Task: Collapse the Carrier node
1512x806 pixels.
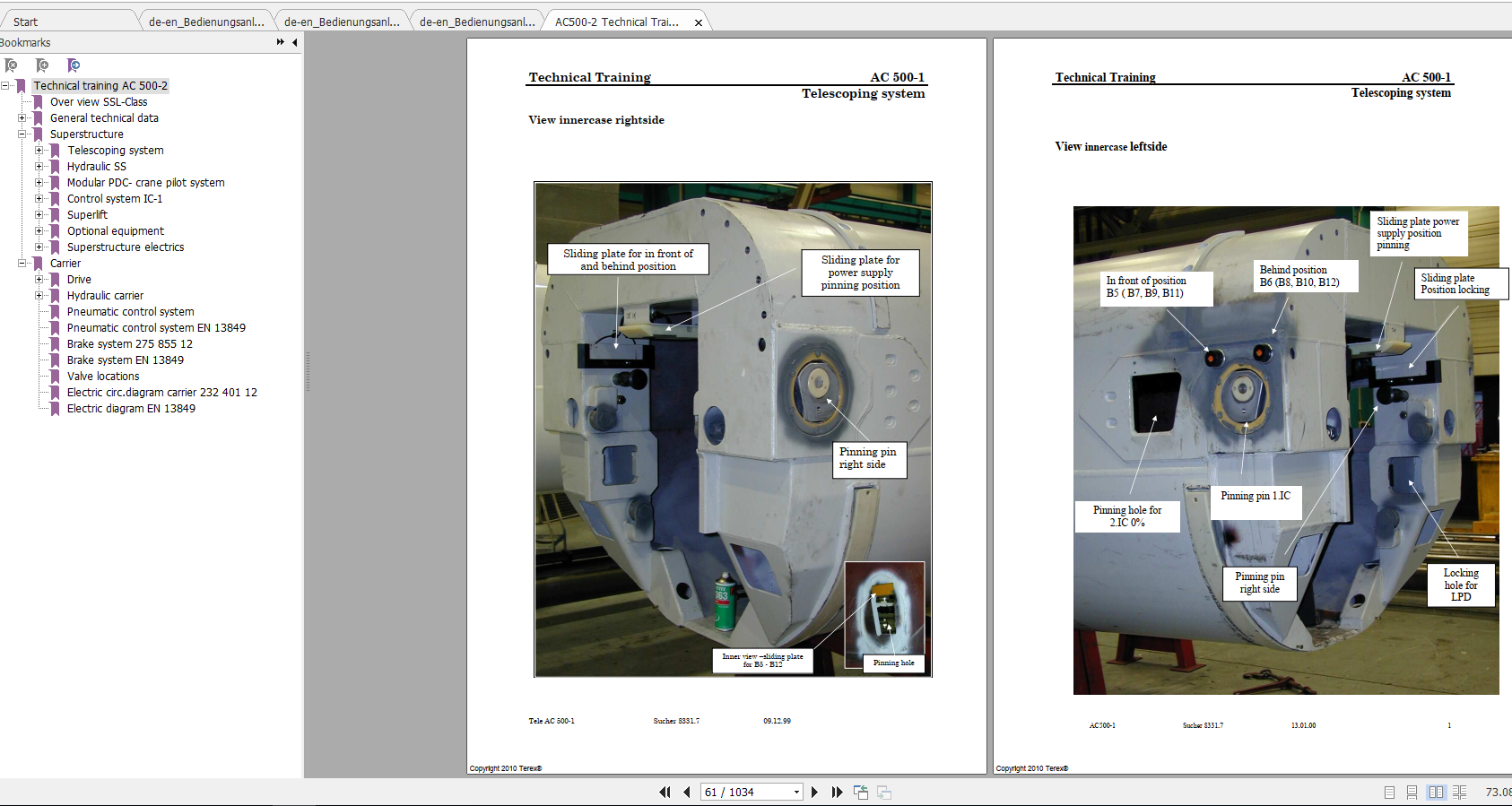Action: tap(22, 264)
